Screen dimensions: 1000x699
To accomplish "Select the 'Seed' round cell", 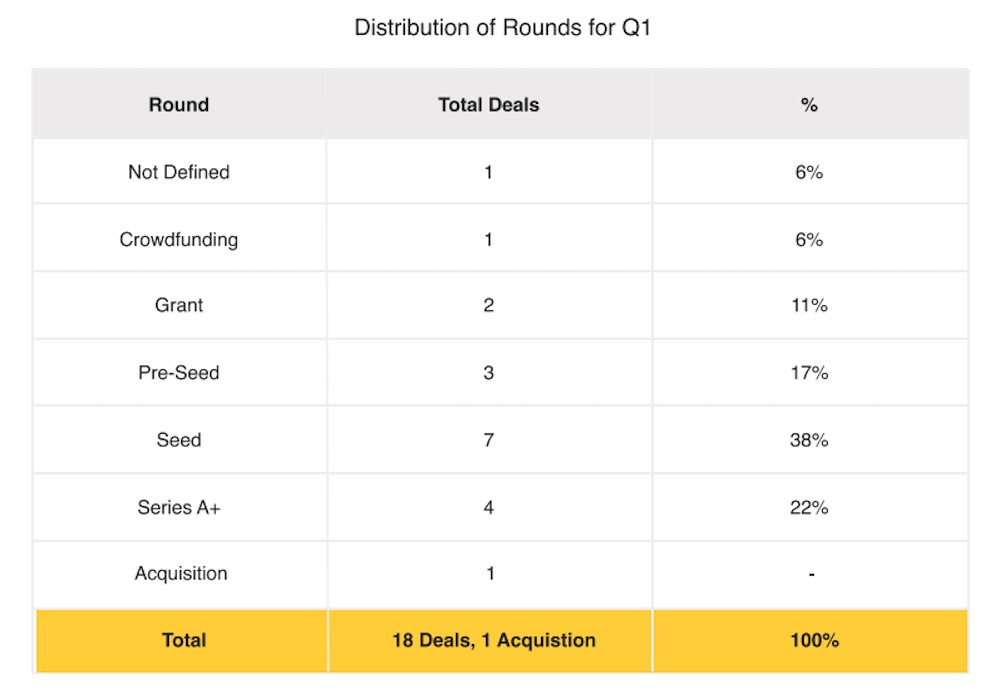I will (x=179, y=440).
